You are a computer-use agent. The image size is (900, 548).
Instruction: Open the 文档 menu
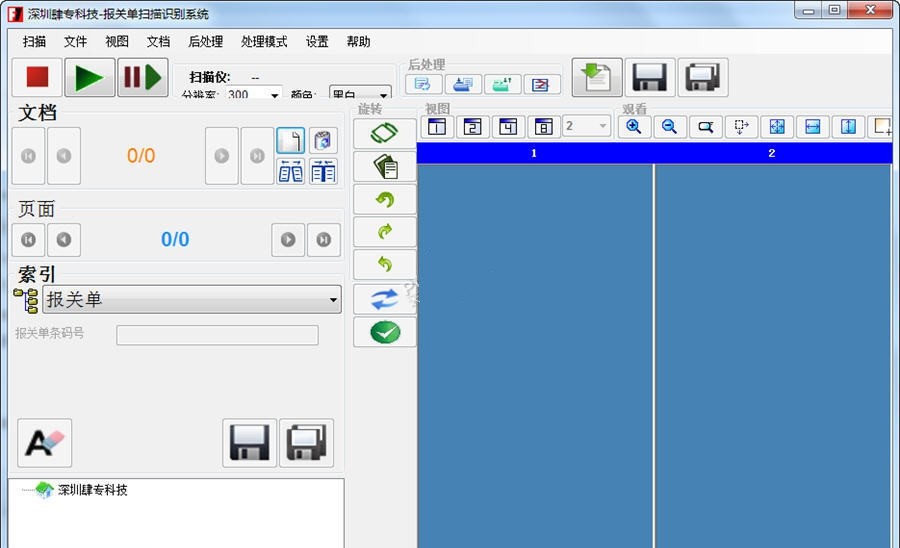[x=158, y=41]
